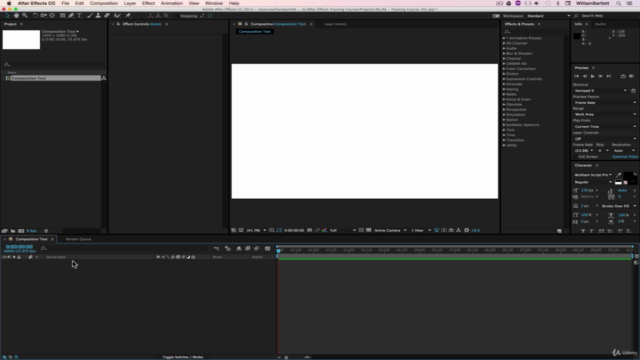
Task: Select the Unified Camera tool
Action: click(44, 16)
